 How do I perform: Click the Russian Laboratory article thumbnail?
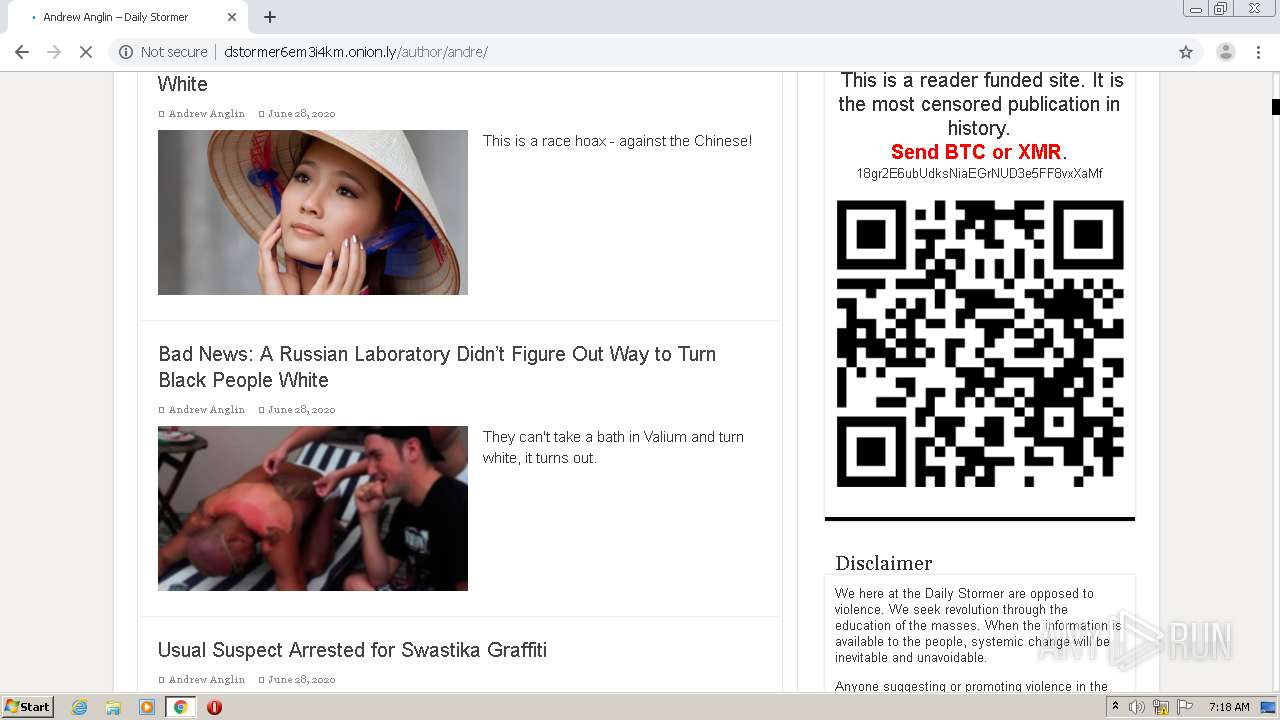[x=313, y=508]
